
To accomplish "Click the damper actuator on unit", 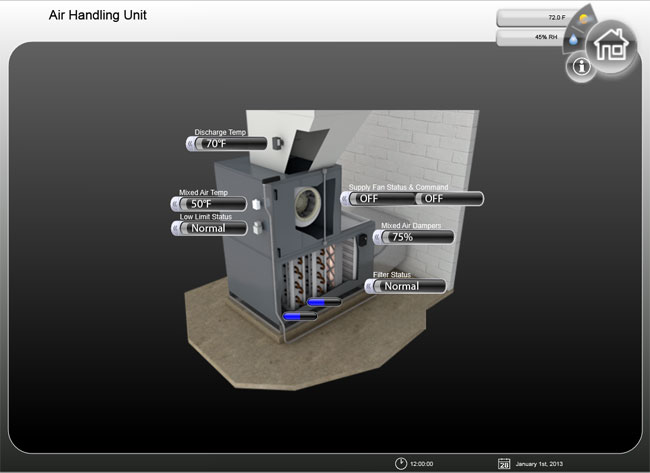I will coord(363,240).
